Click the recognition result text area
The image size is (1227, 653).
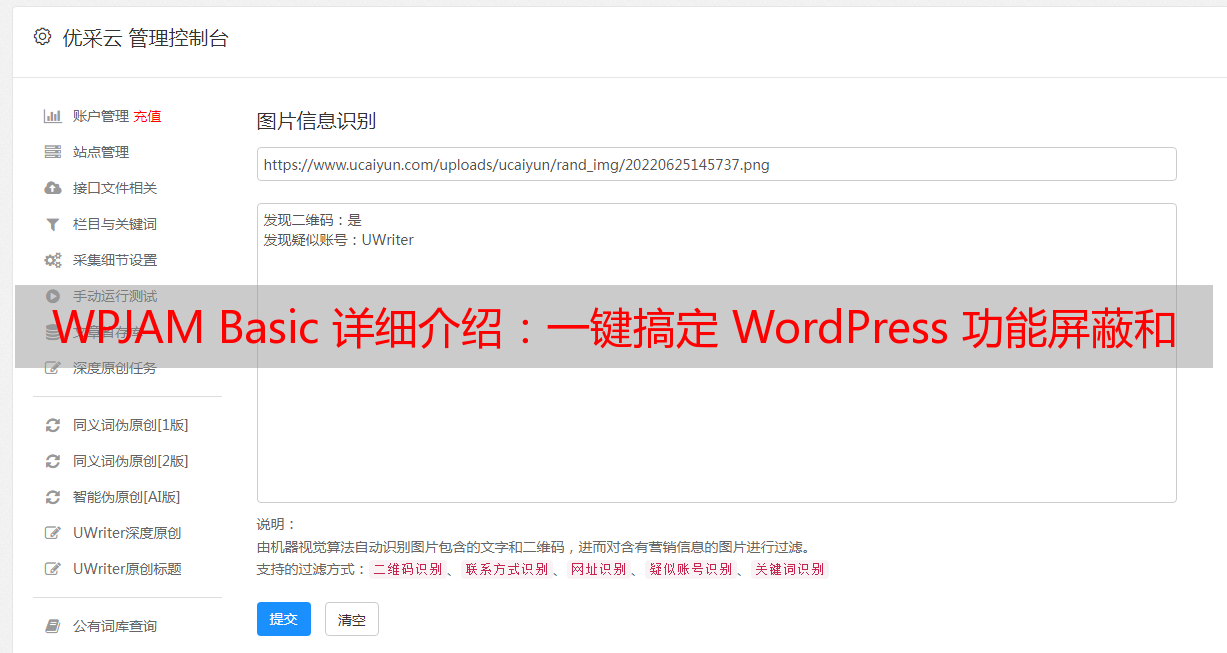click(x=716, y=353)
